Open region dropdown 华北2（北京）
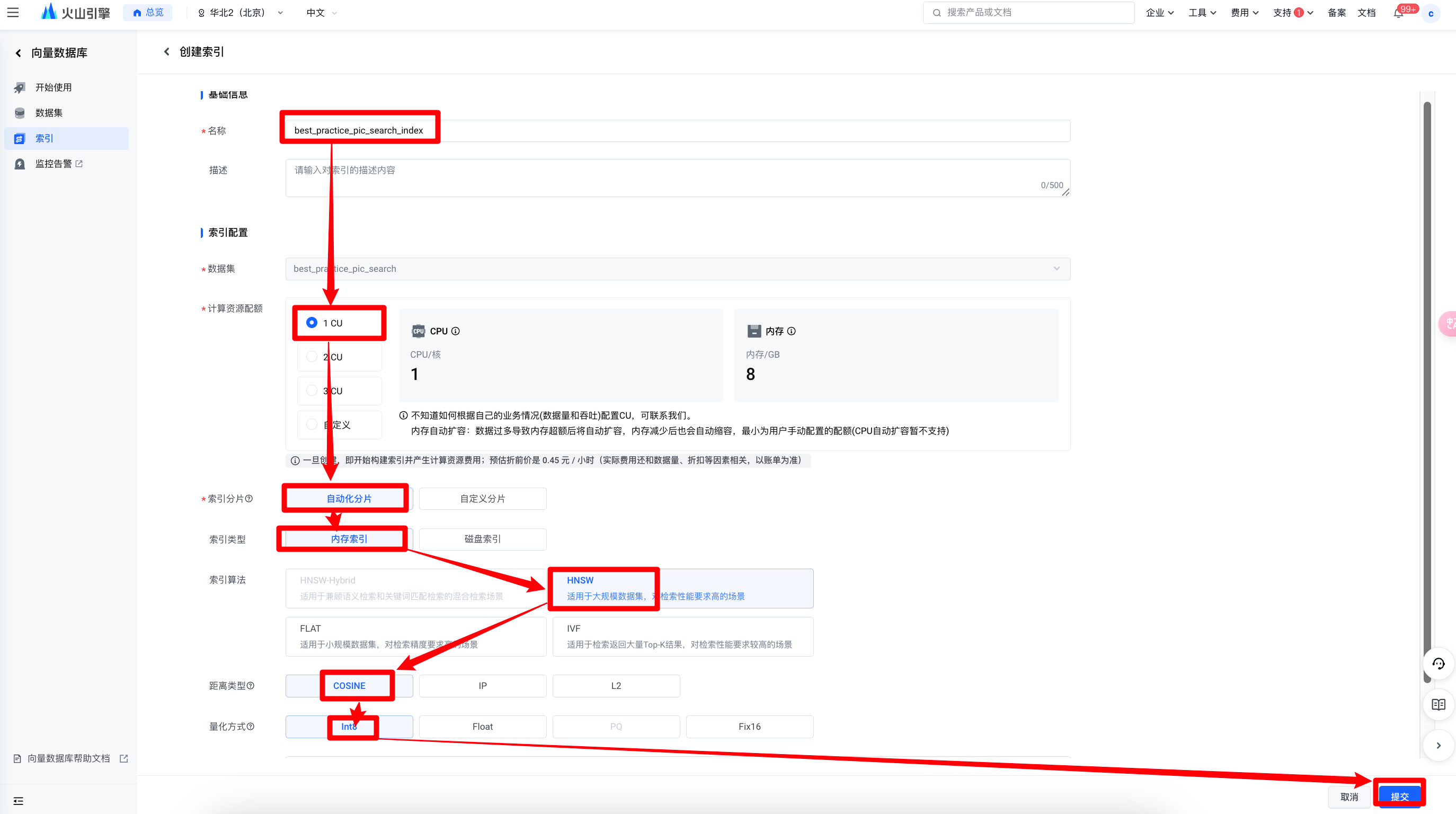The width and height of the screenshot is (1456, 814). (240, 12)
